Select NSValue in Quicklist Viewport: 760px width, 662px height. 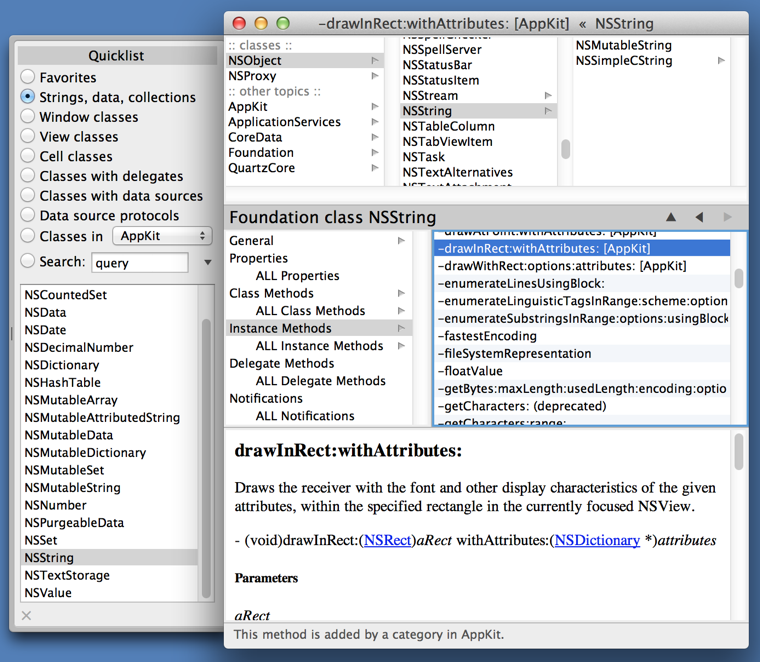(110, 592)
